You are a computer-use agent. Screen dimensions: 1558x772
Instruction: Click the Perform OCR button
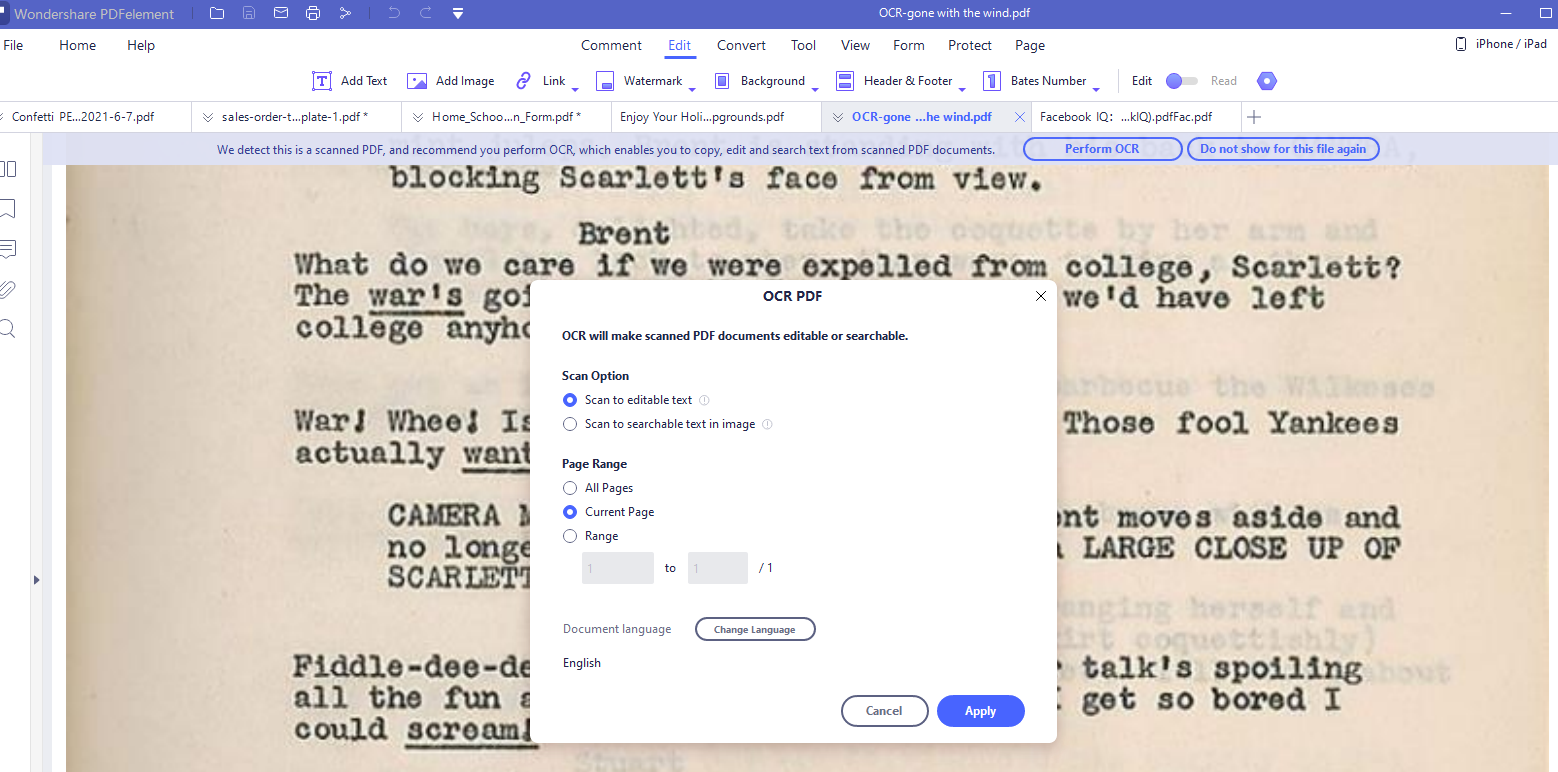[1102, 149]
